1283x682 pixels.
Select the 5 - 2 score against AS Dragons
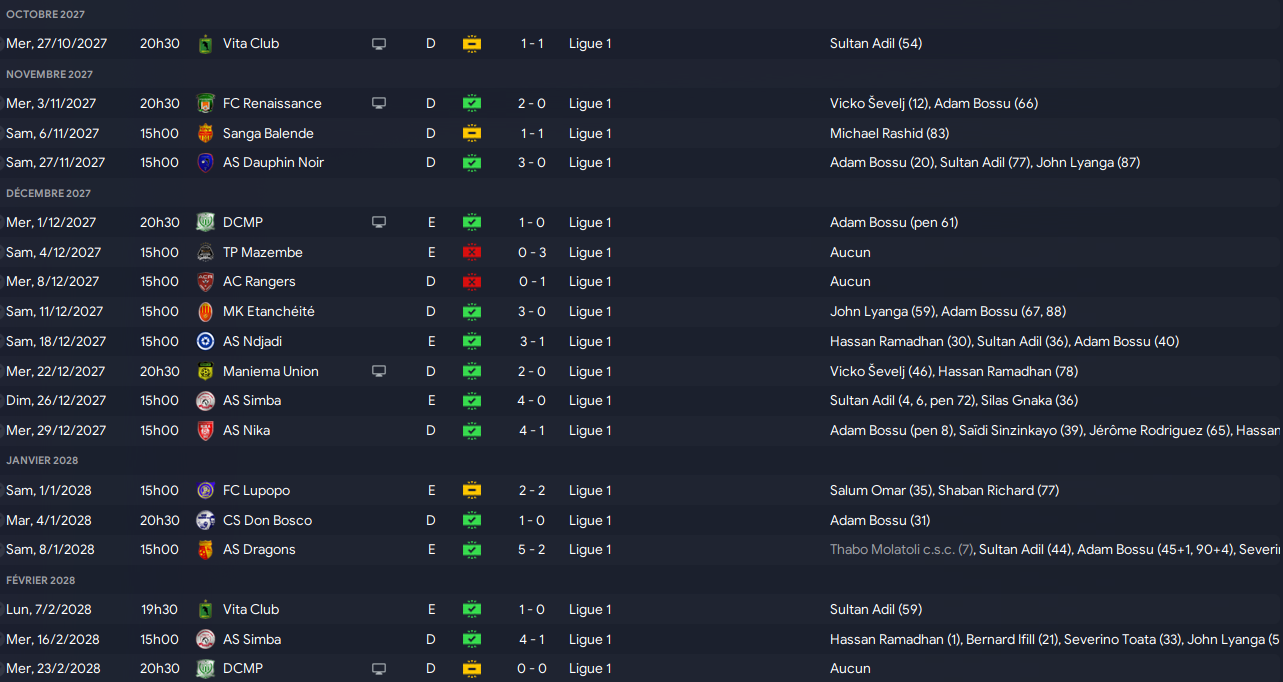click(x=532, y=550)
